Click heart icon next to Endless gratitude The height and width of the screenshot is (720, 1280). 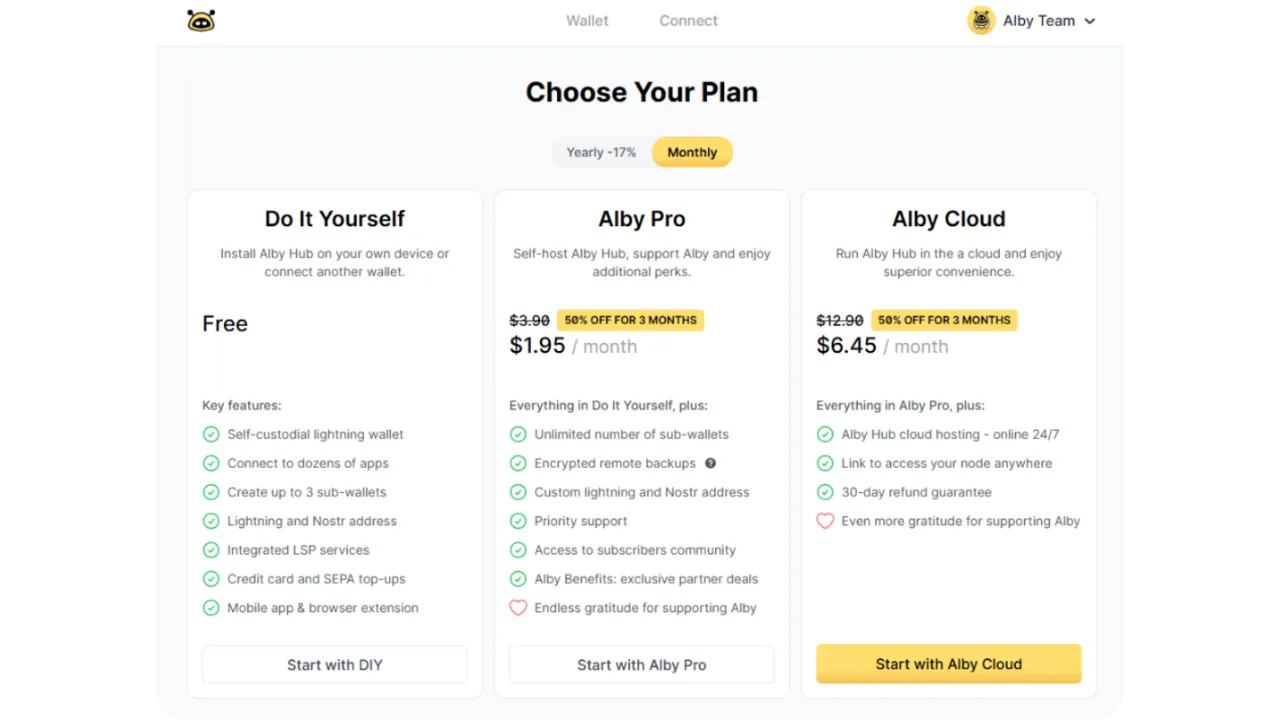[518, 608]
